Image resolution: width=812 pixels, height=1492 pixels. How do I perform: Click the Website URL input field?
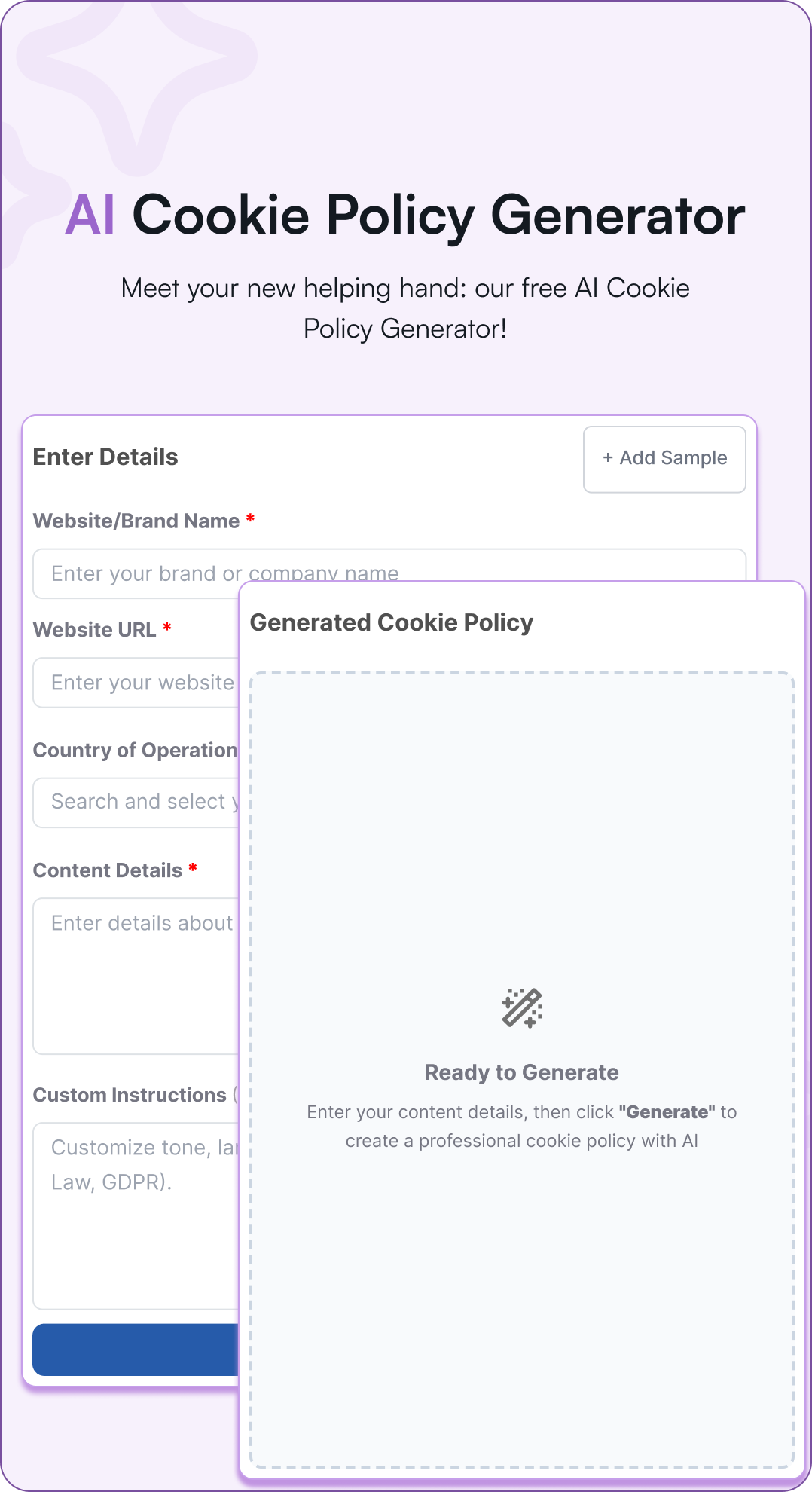136,682
